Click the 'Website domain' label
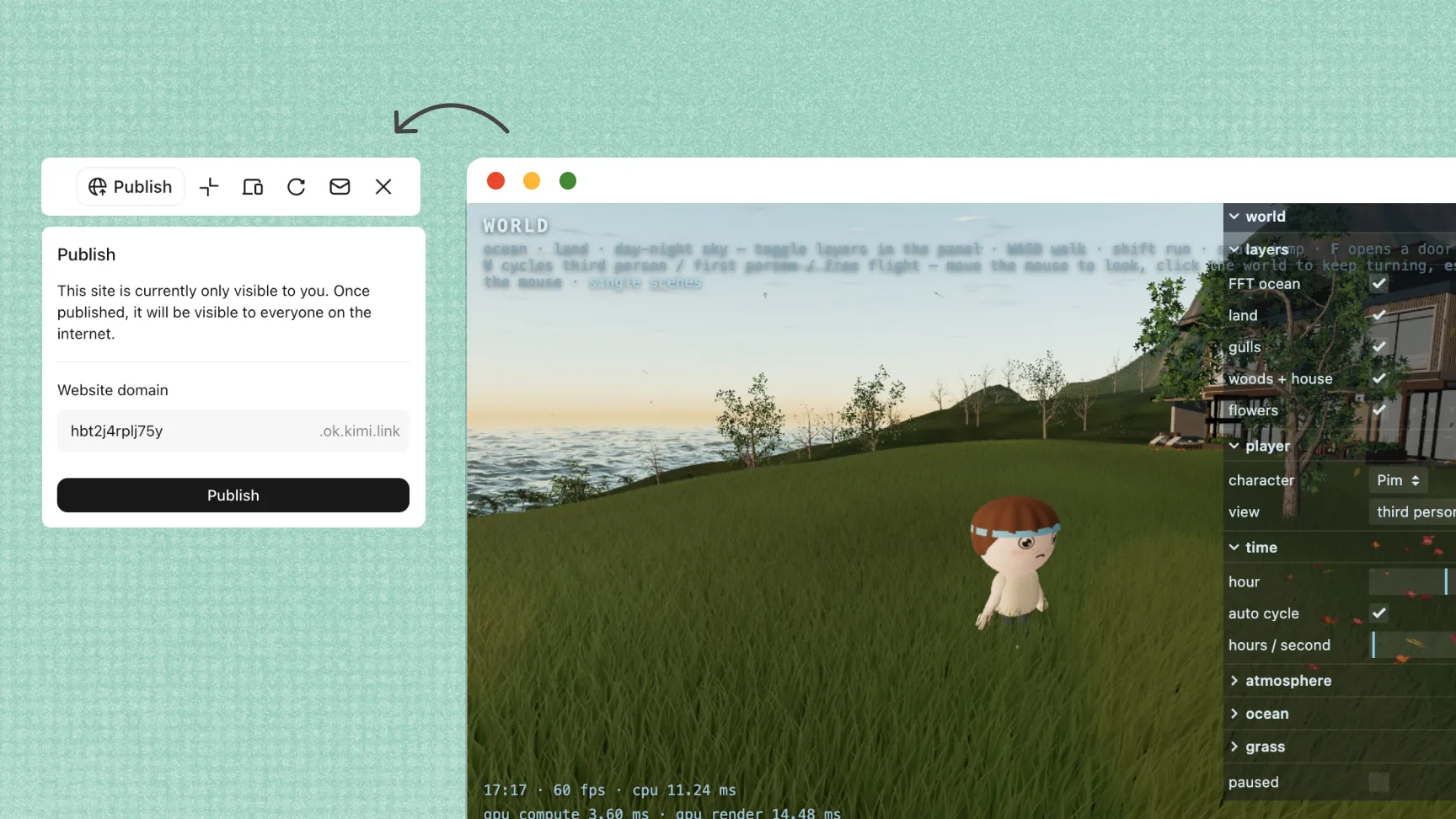The image size is (1456, 819). [113, 390]
